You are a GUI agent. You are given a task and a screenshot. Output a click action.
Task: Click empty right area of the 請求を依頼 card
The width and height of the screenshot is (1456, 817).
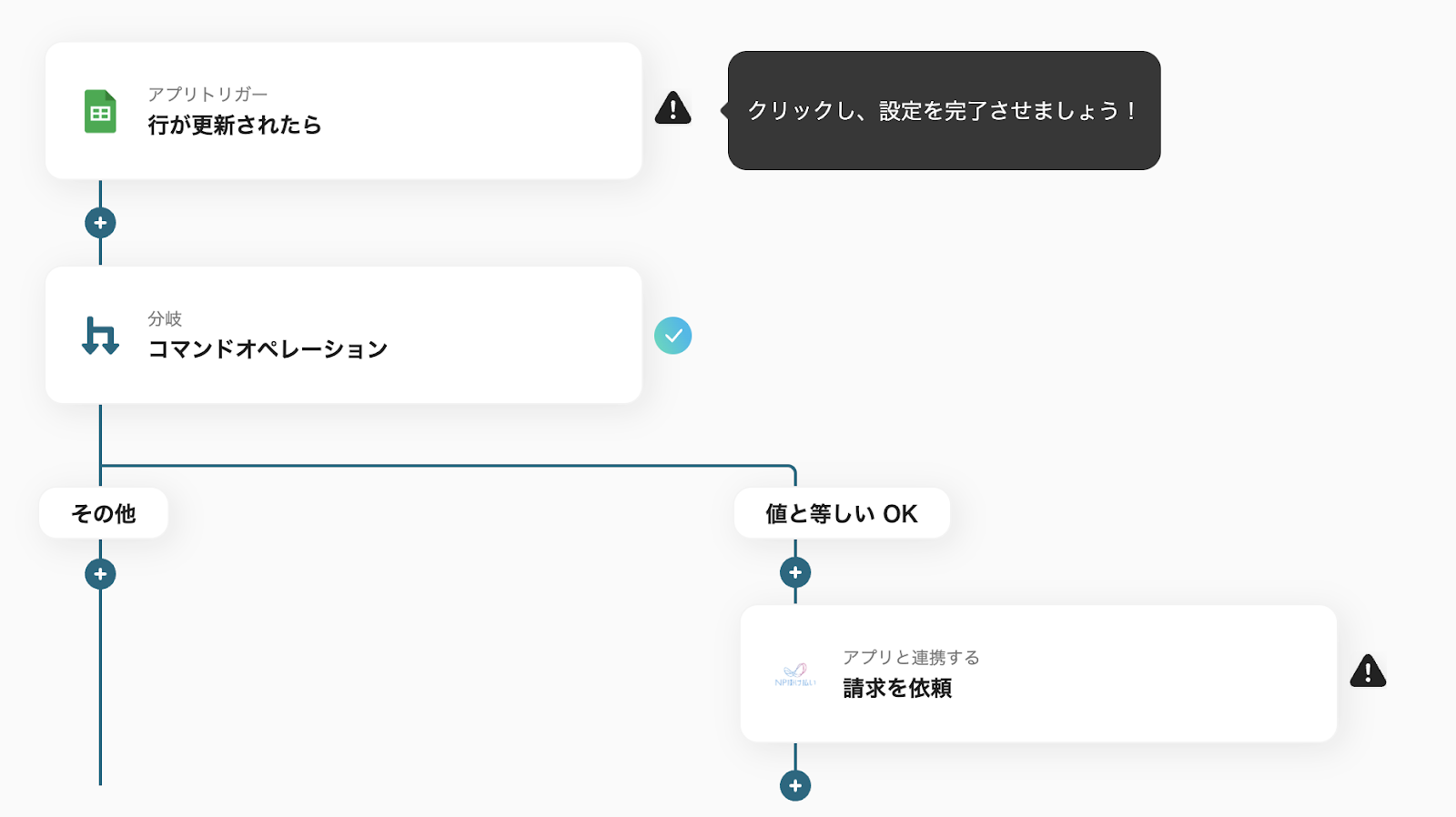pos(1183,674)
